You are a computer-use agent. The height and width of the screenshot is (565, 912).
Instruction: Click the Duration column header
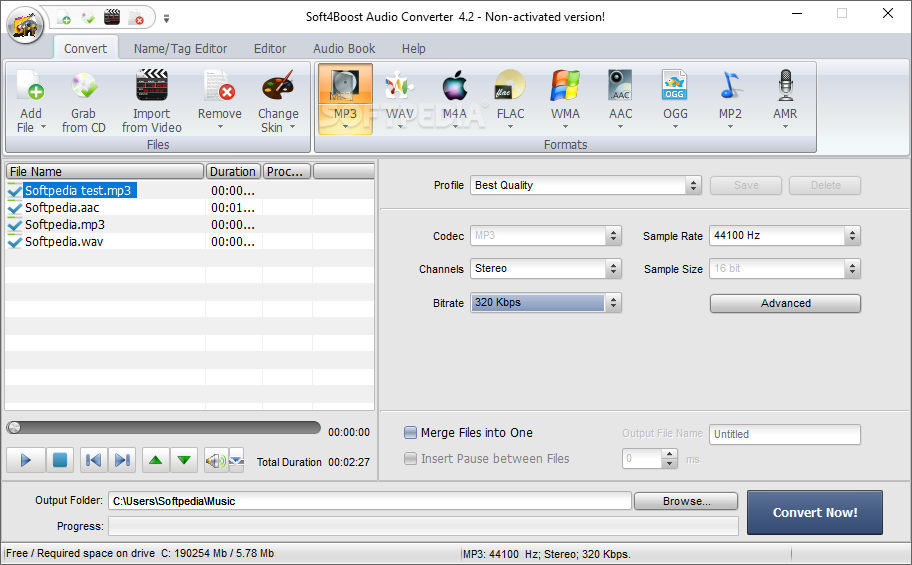pos(233,171)
